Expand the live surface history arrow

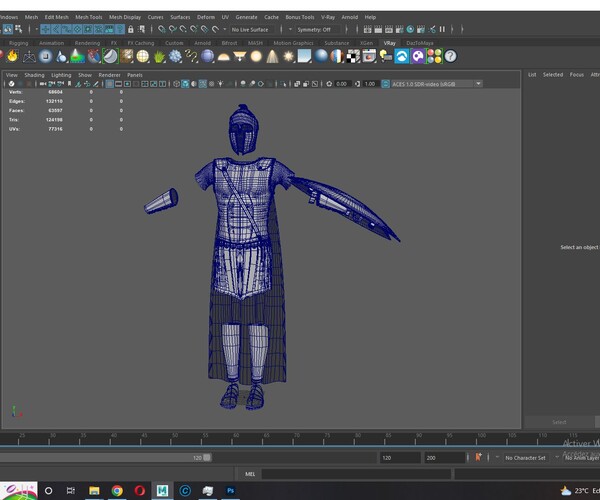(x=225, y=29)
